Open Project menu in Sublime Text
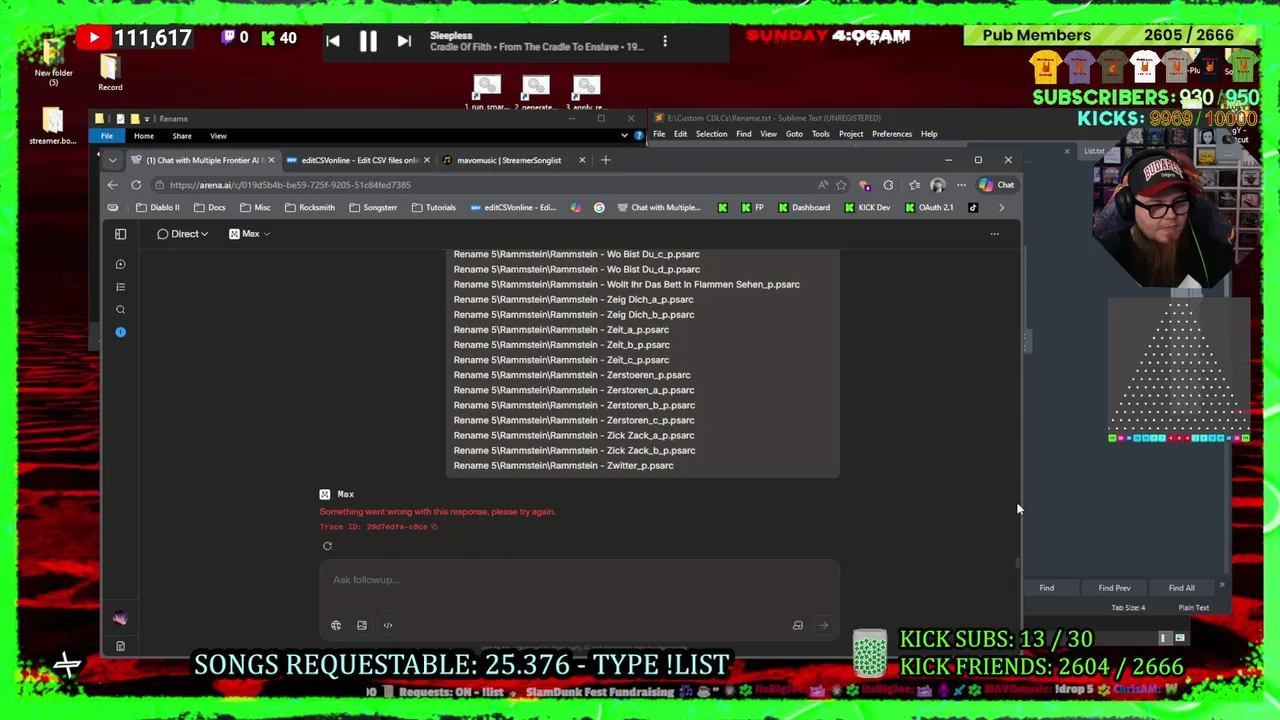Image resolution: width=1280 pixels, height=720 pixels. point(851,134)
